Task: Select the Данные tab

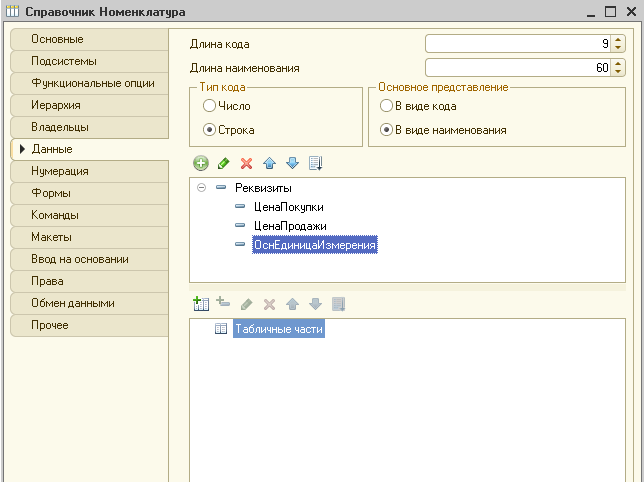Action: tap(90, 149)
